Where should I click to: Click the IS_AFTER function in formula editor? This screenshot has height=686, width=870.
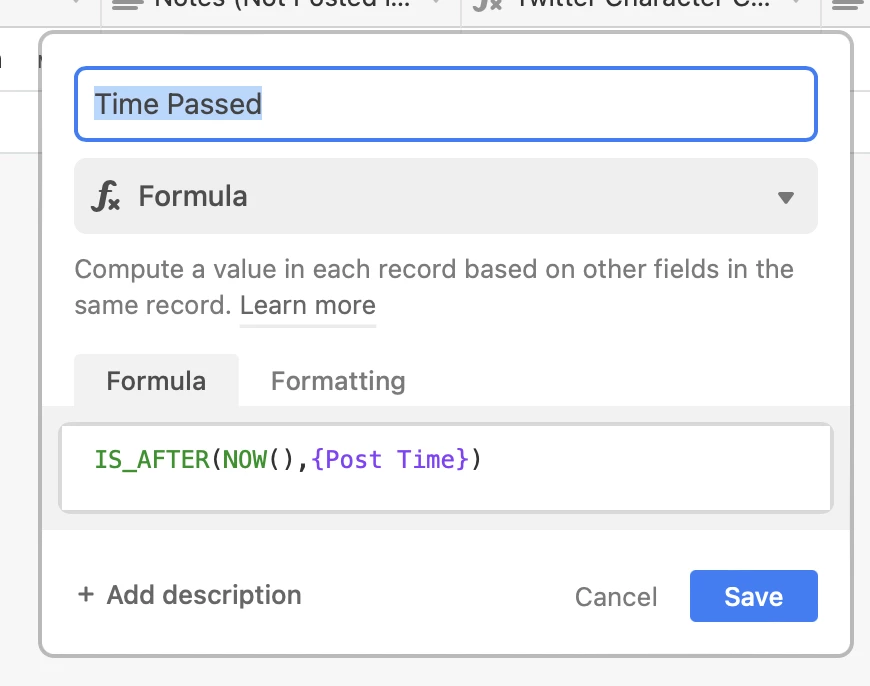(152, 460)
